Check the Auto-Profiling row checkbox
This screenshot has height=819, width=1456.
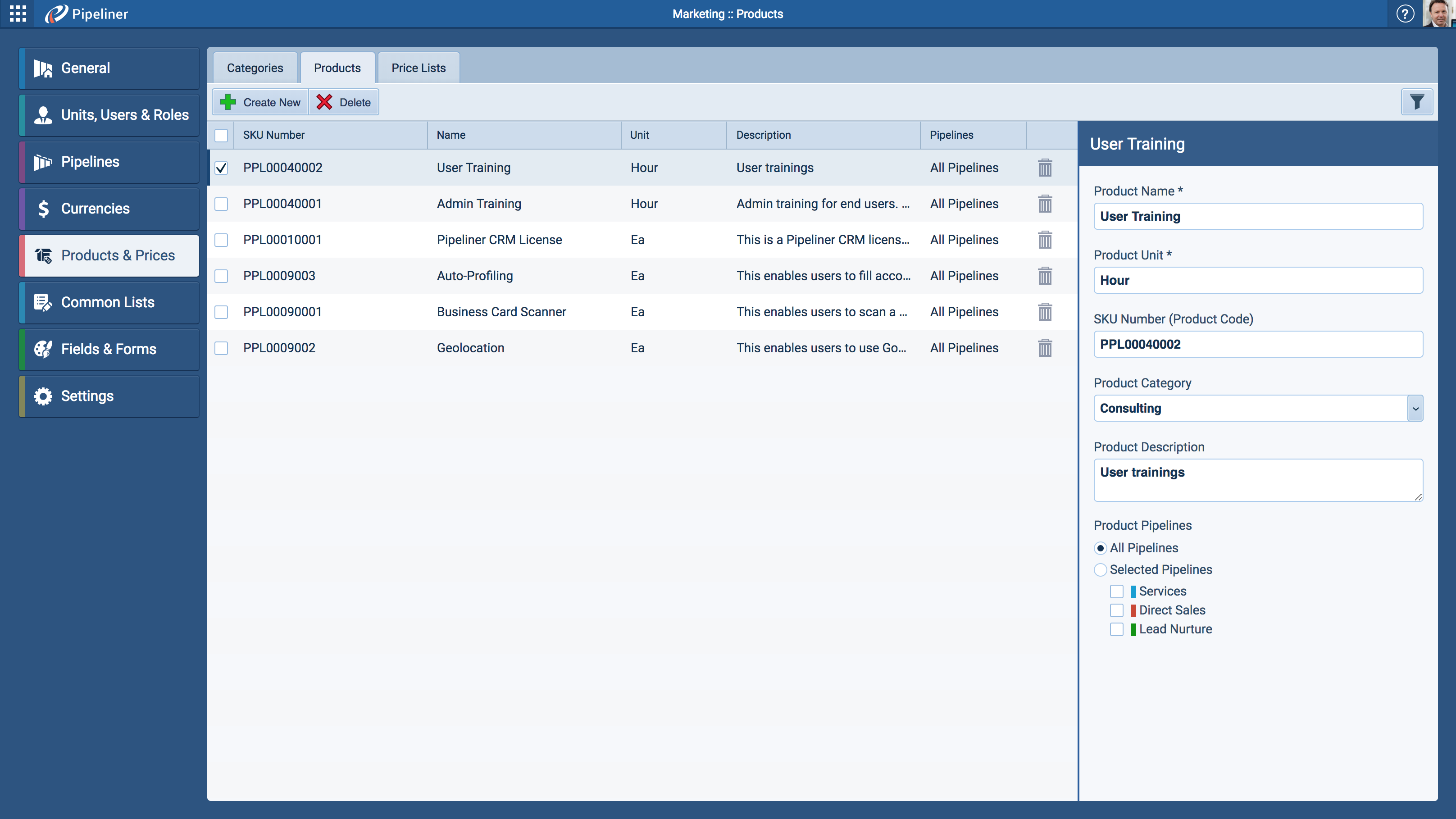point(221,277)
